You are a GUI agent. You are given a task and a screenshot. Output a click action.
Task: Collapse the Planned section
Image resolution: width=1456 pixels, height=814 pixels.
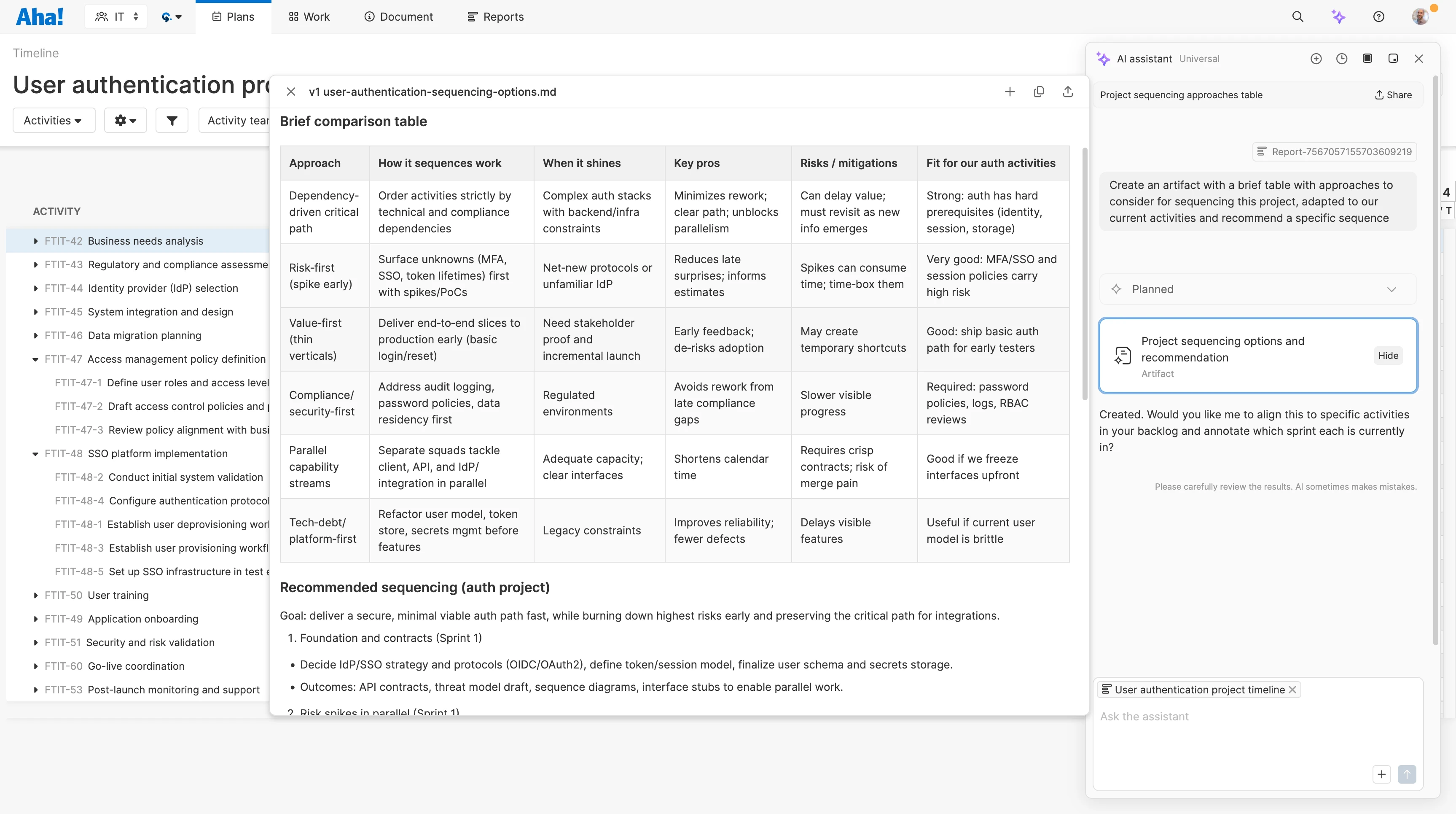click(1392, 289)
